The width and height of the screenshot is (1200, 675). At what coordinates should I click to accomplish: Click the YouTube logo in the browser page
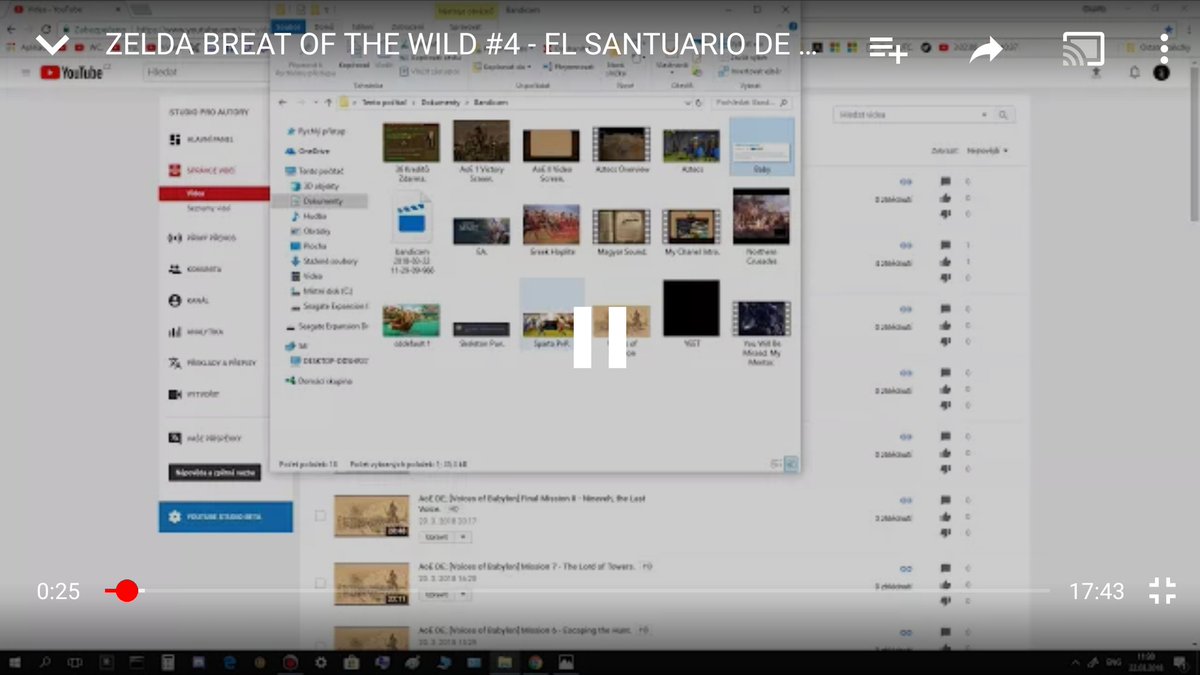pos(72,72)
